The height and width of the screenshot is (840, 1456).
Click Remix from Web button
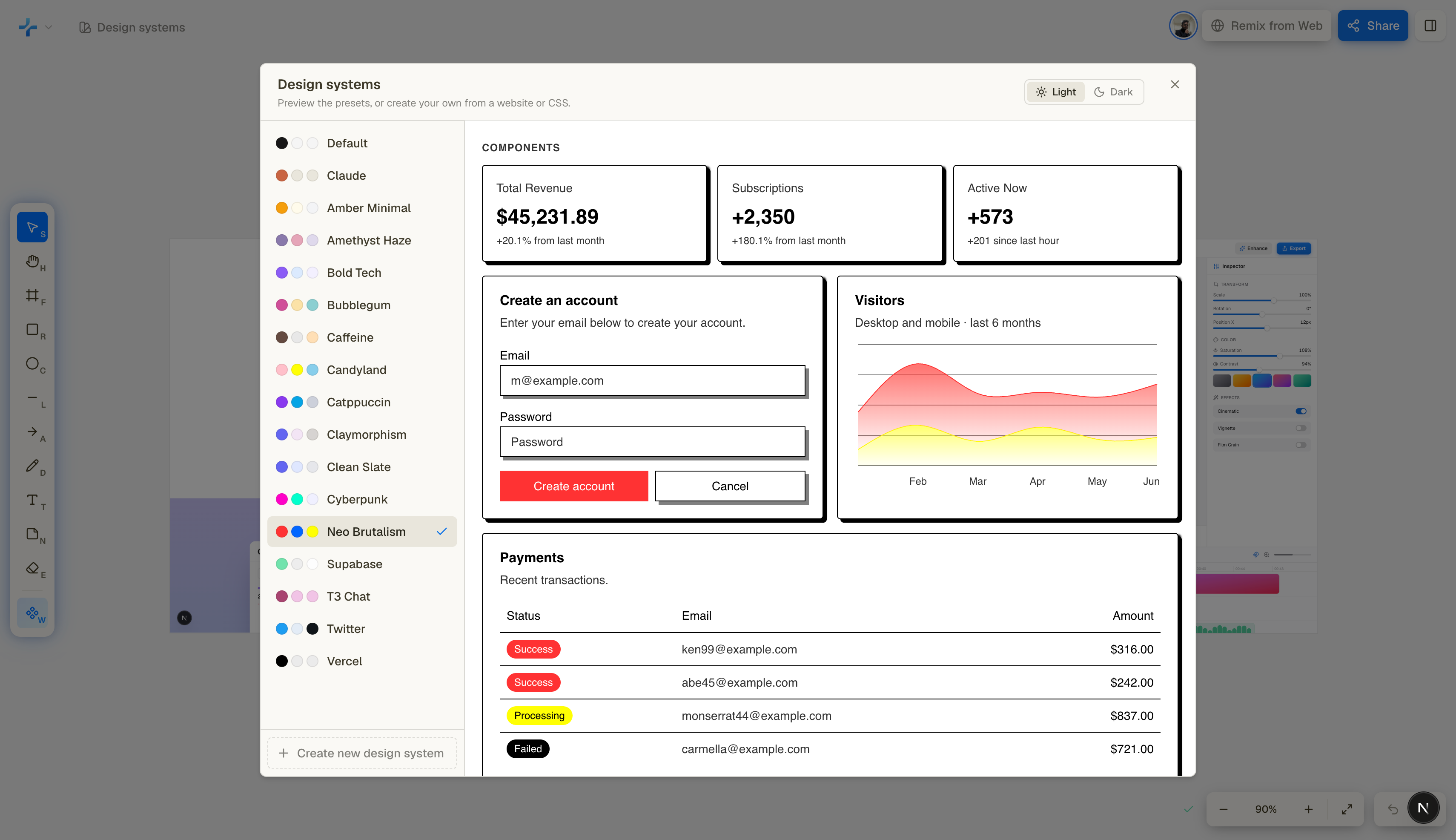tap(1266, 26)
